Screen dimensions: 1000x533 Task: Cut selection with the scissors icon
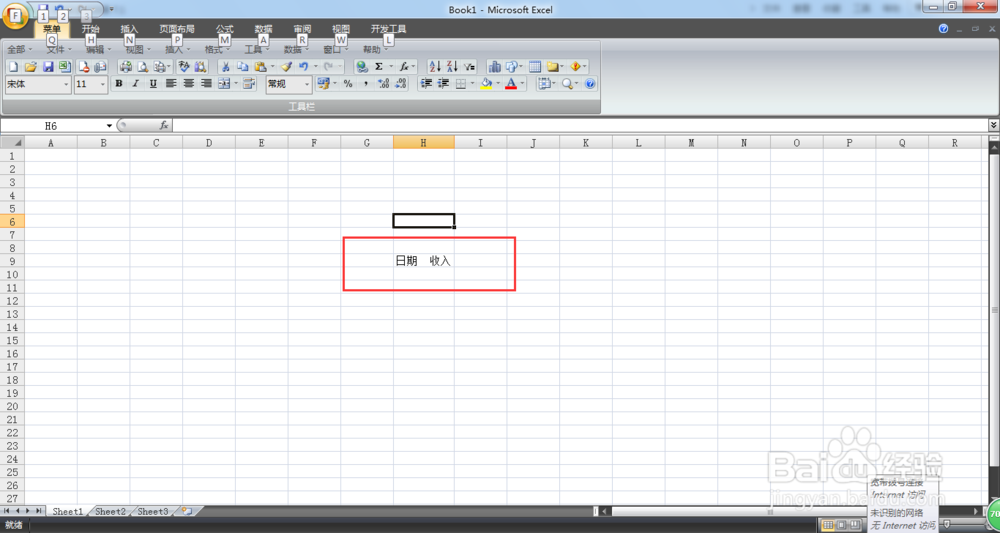point(225,67)
